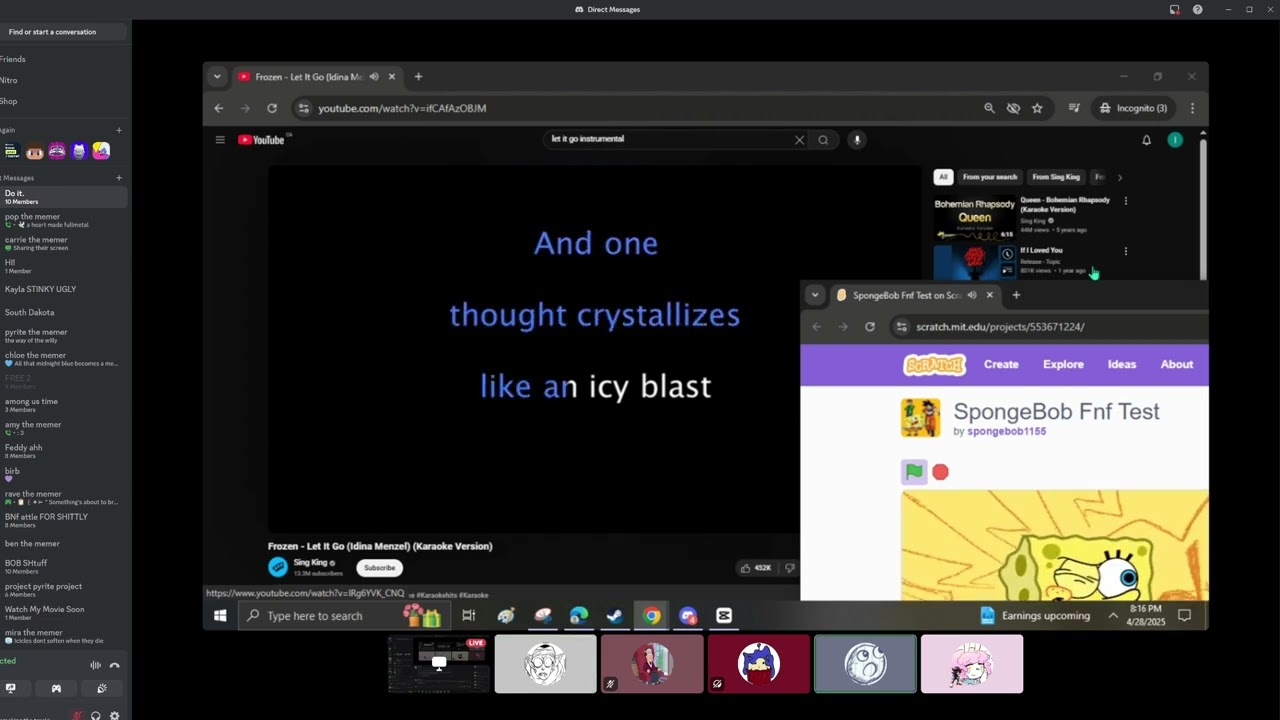Open the Incognito (3) indicator
The width and height of the screenshot is (1280, 720).
(1133, 108)
